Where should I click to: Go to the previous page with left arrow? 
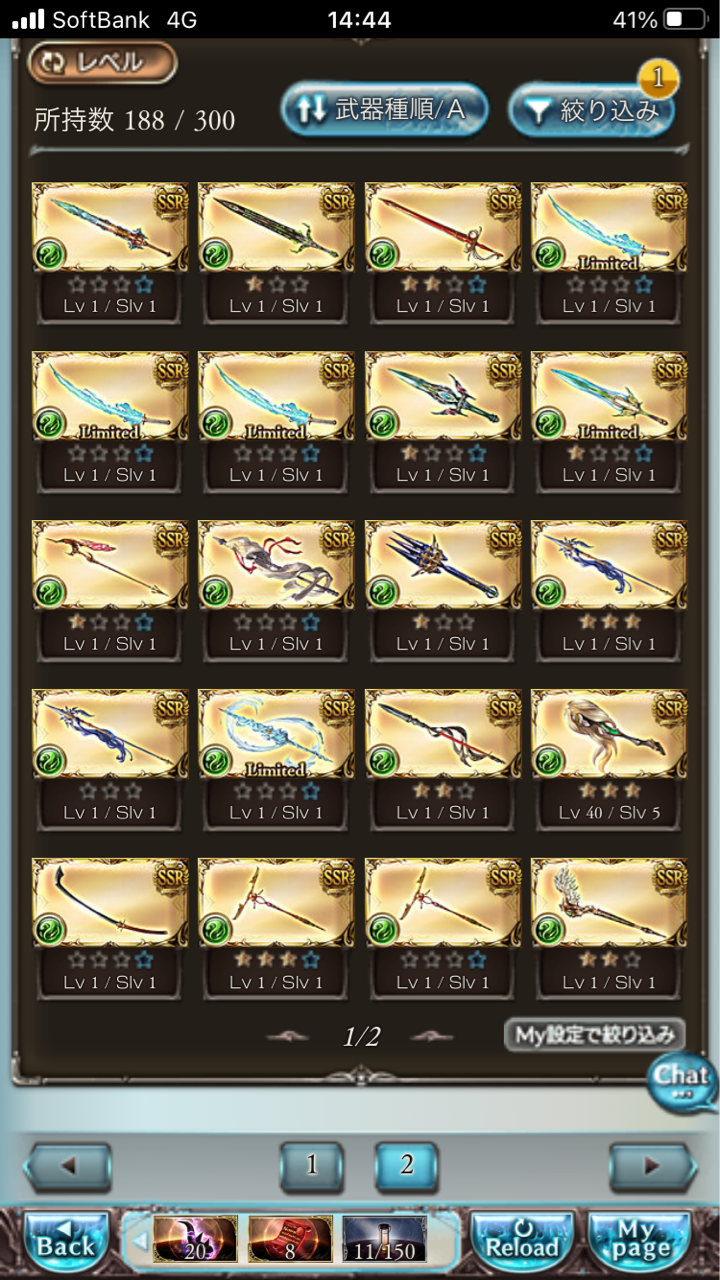[68, 1167]
